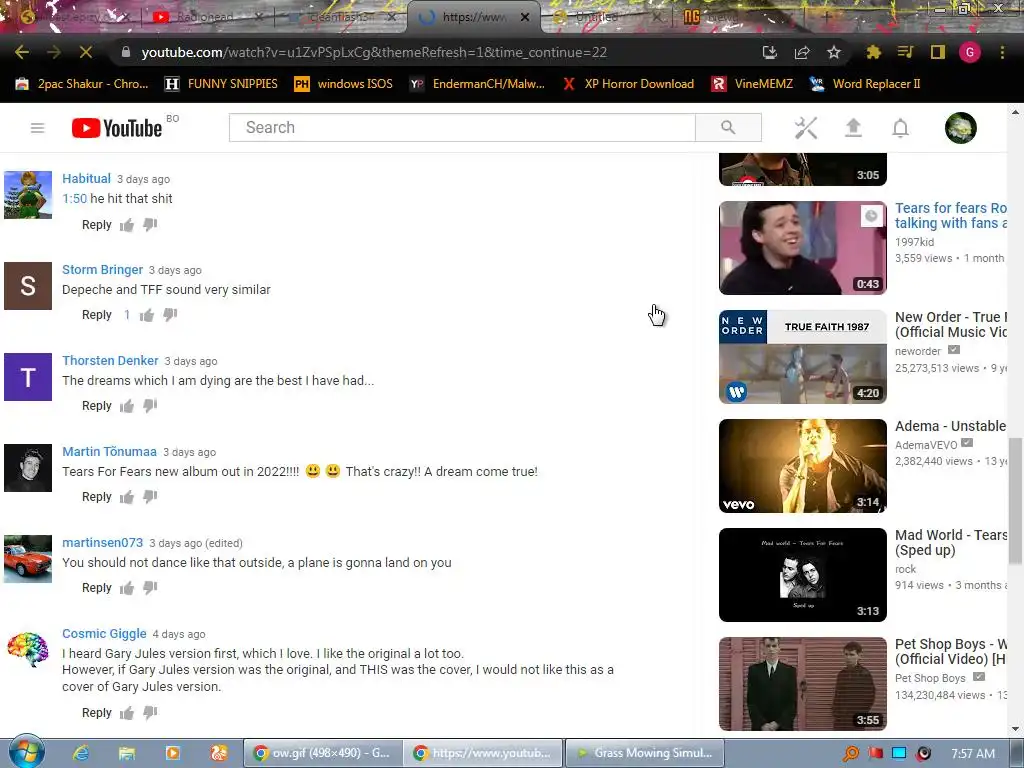Dislike Thorsten Denker's comment
This screenshot has width=1024, height=768.
[150, 406]
